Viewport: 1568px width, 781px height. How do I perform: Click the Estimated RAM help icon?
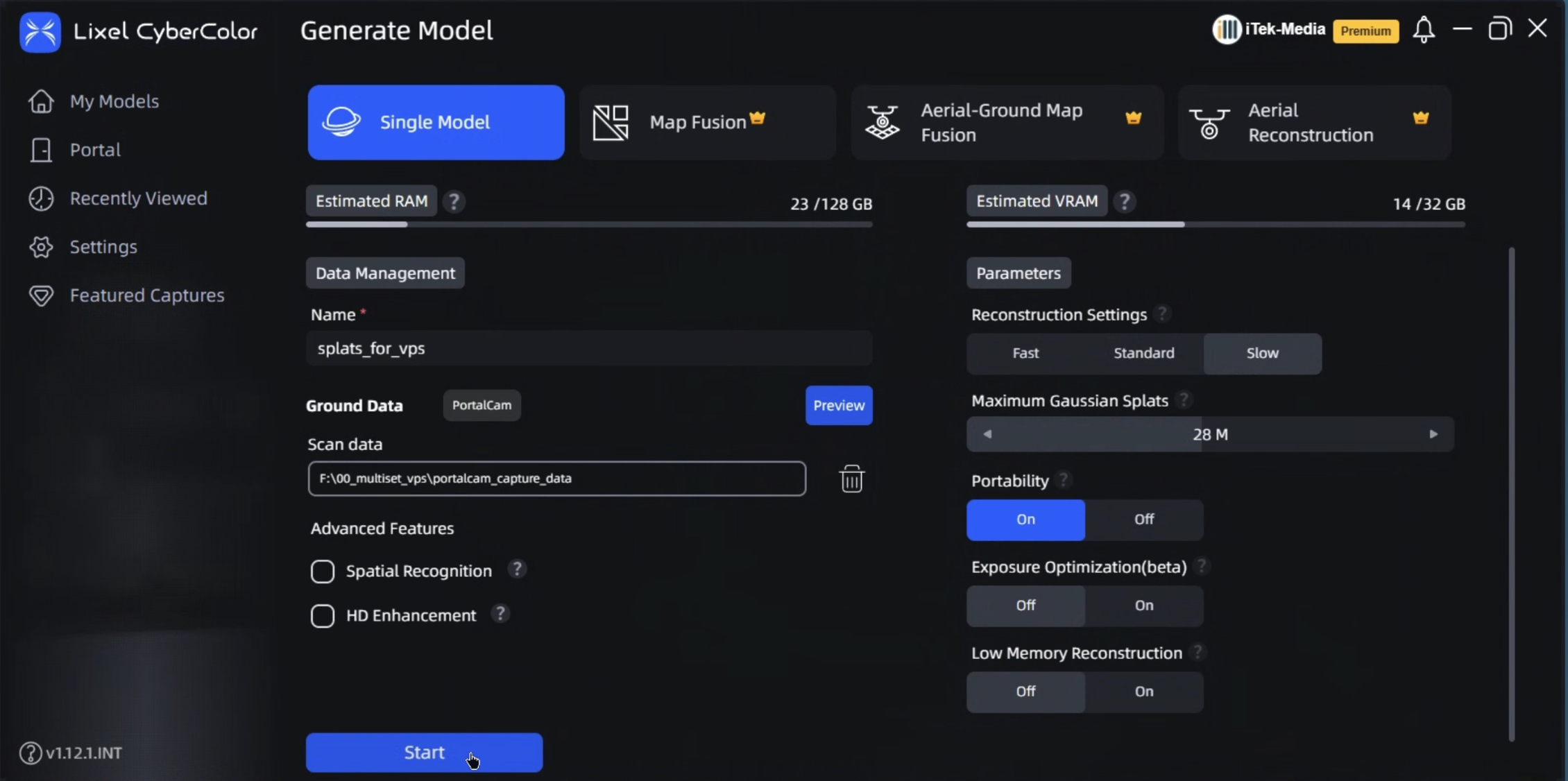coord(454,202)
